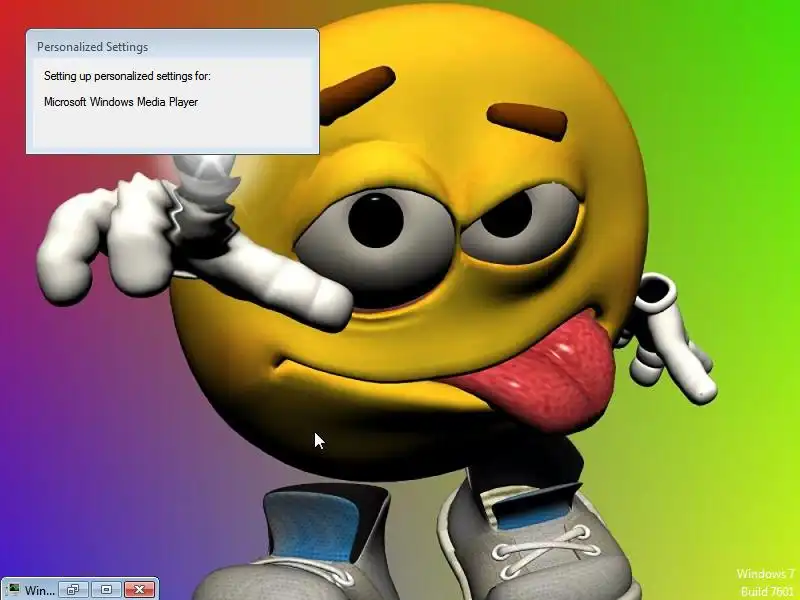The image size is (800, 600).
Task: Close the minimized "Win..." window
Action: click(139, 590)
